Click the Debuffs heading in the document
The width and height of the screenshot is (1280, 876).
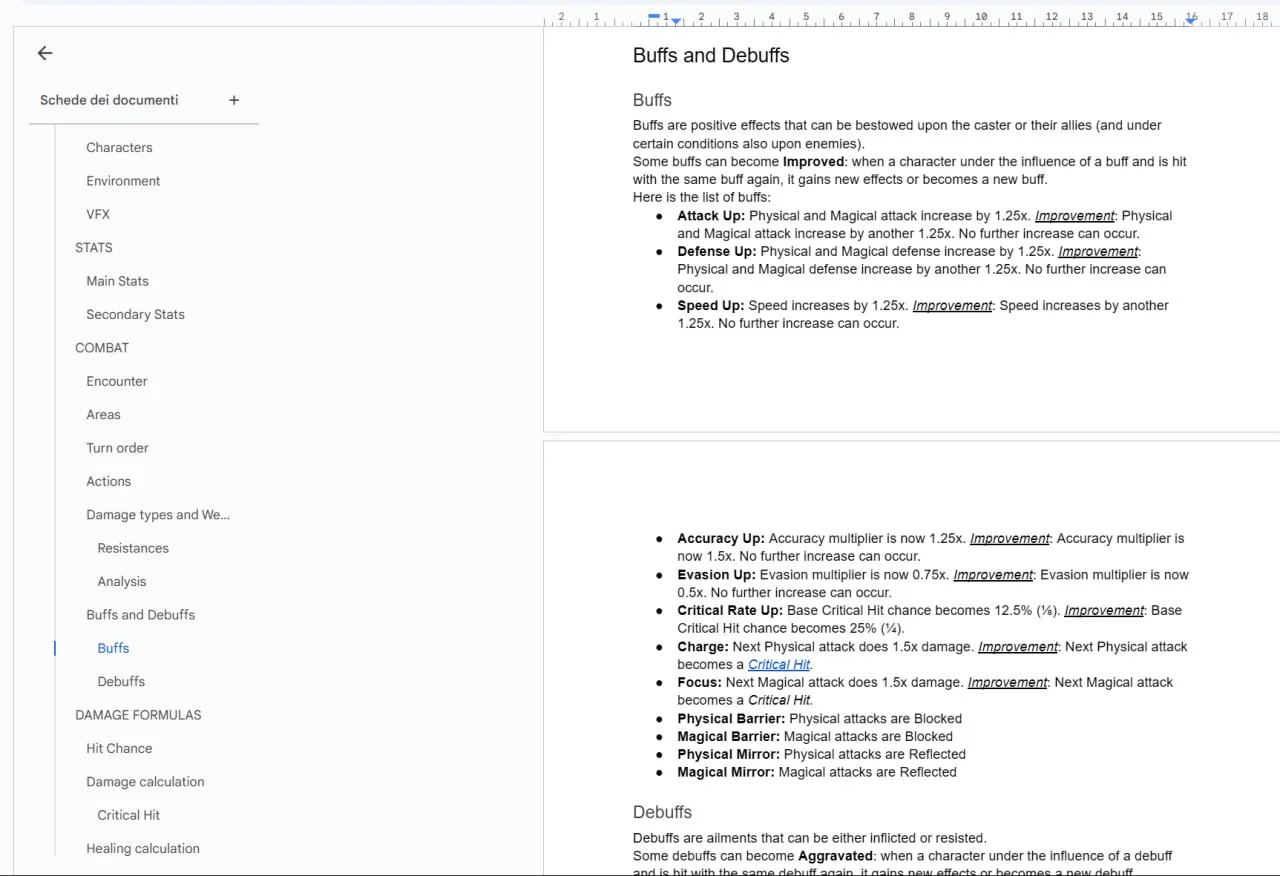pyautogui.click(x=662, y=812)
